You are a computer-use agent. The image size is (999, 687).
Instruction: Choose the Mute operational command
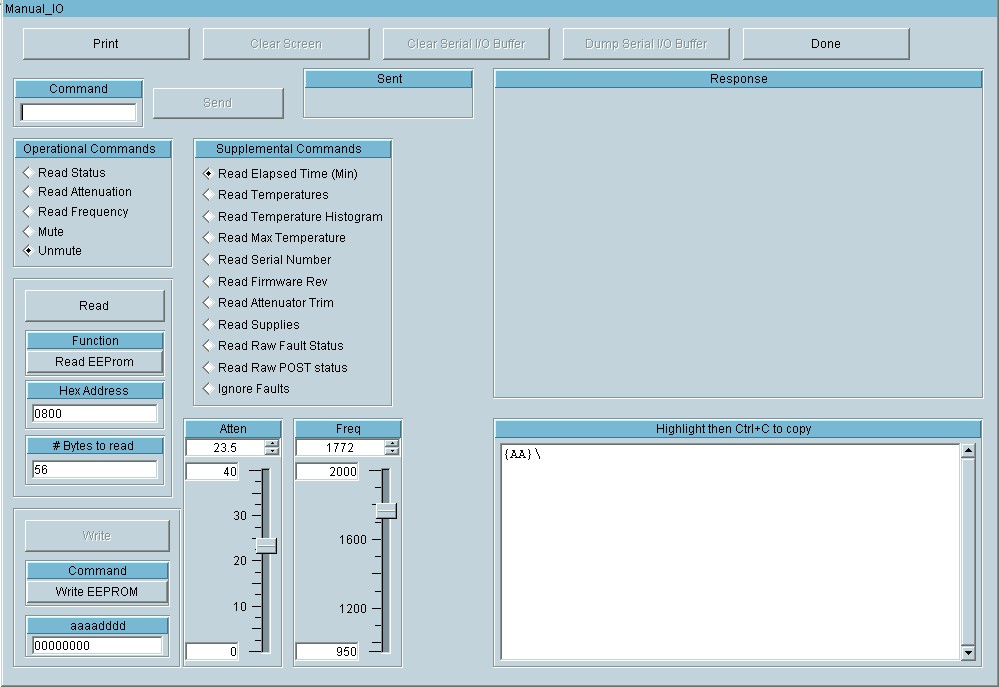coord(28,232)
